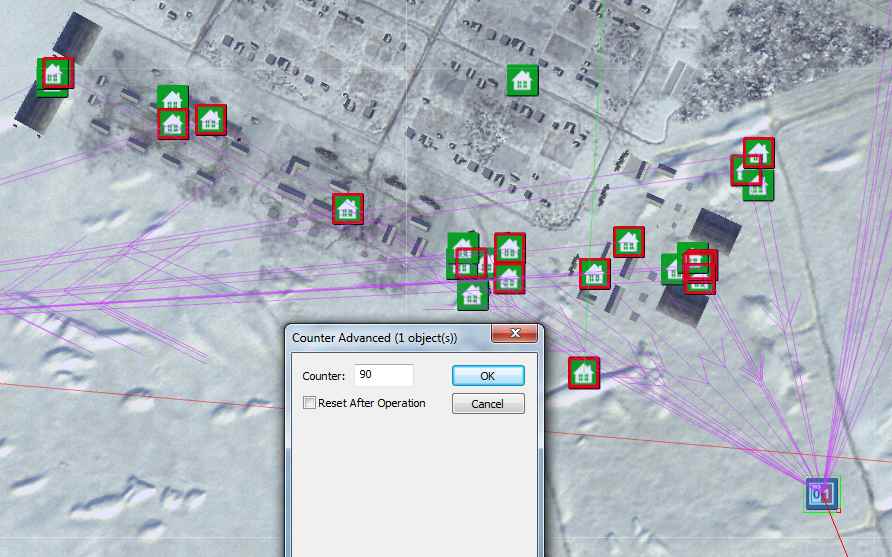The image size is (892, 557).
Task: Confirm the Counter Advanced dialog with OK
Action: pos(488,376)
